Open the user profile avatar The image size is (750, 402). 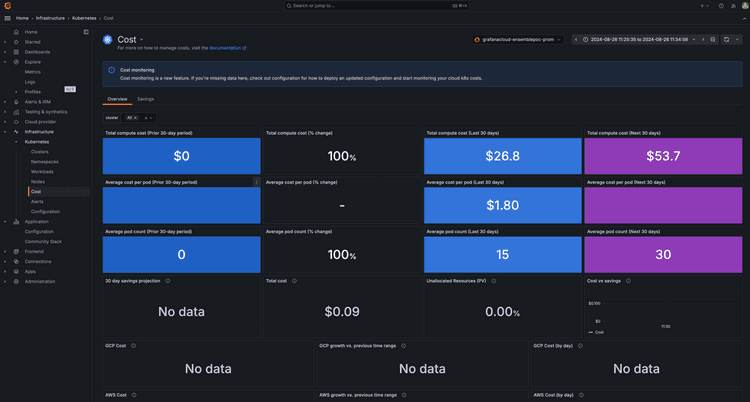745,6
